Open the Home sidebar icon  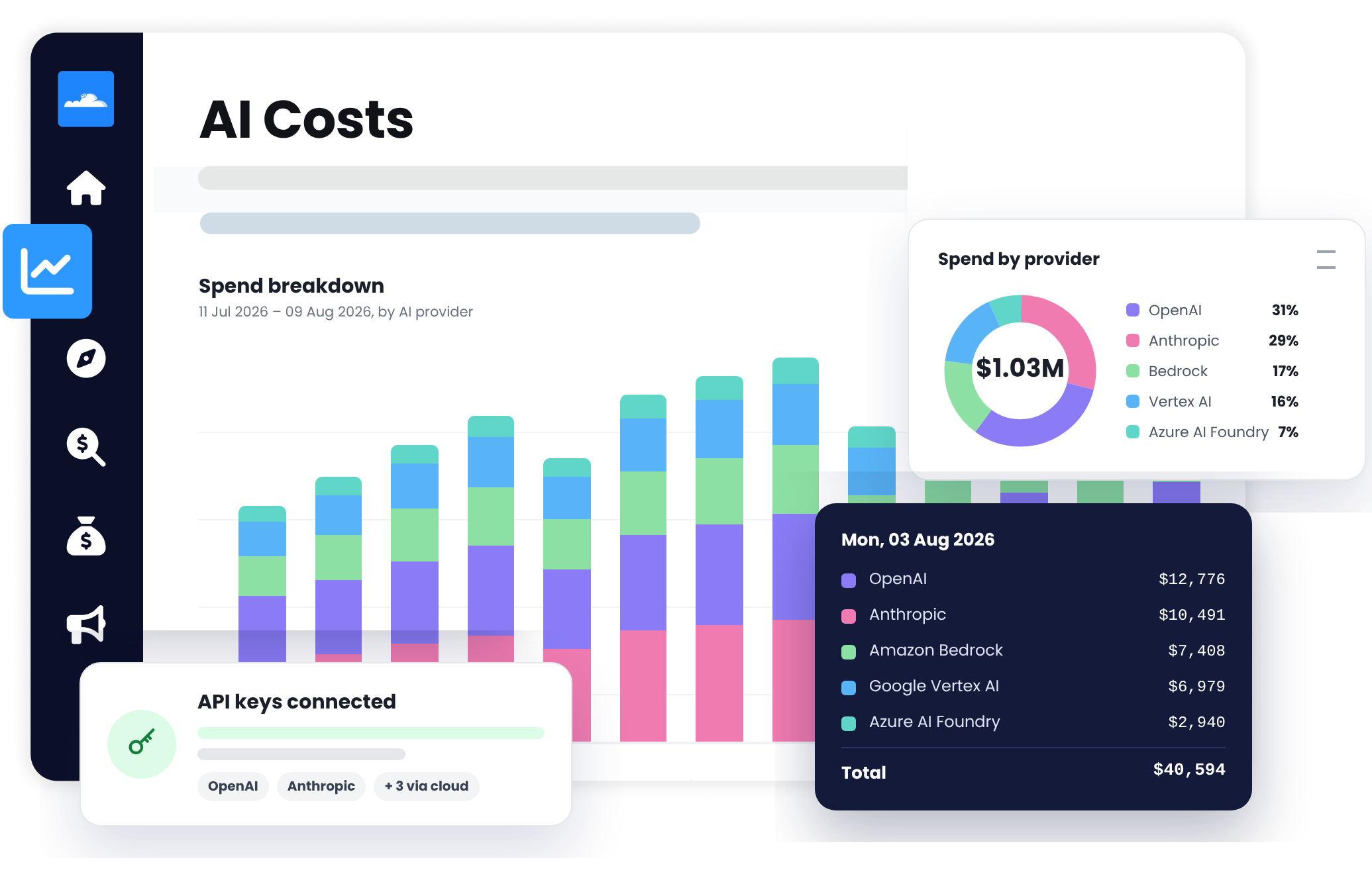(86, 188)
